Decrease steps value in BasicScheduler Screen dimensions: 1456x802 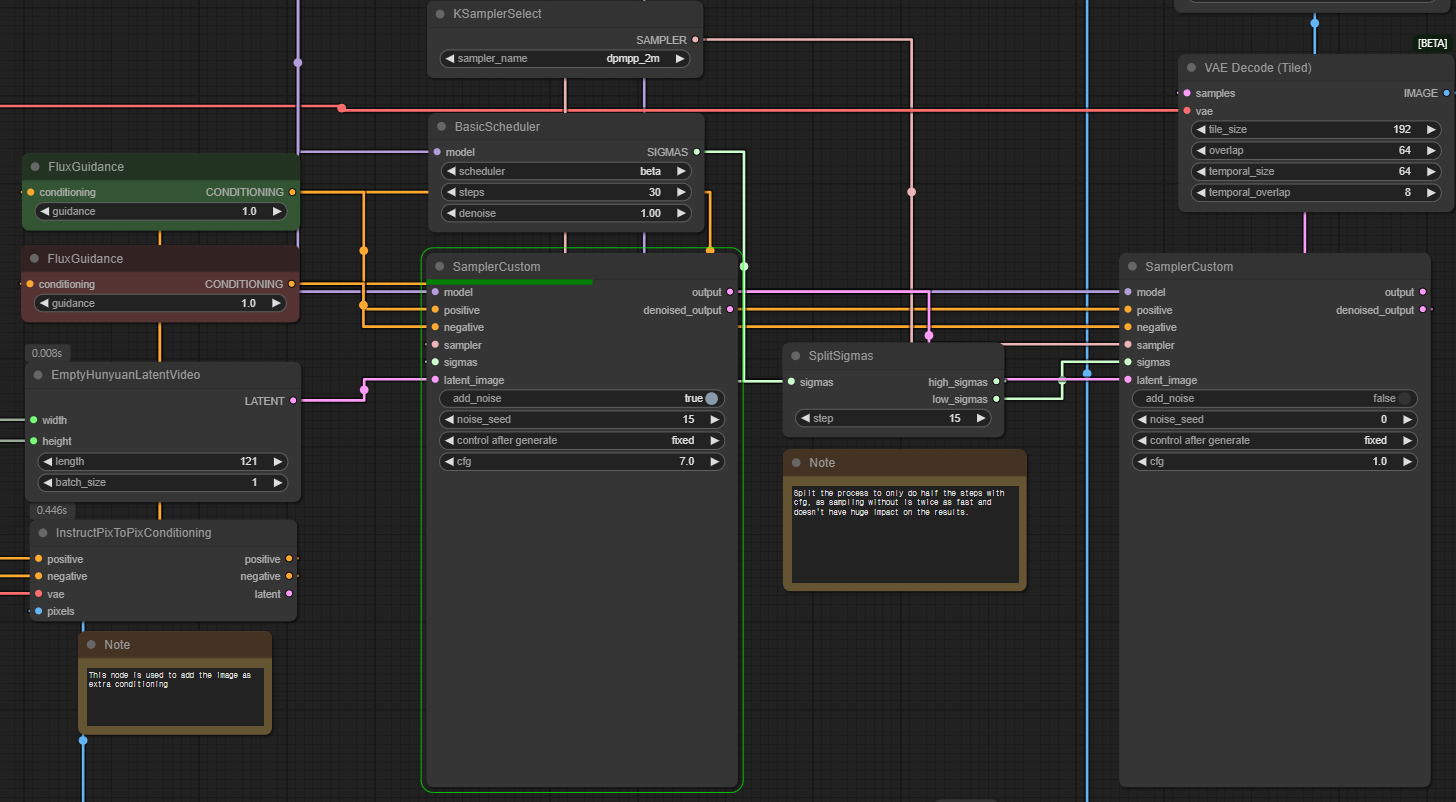[450, 192]
